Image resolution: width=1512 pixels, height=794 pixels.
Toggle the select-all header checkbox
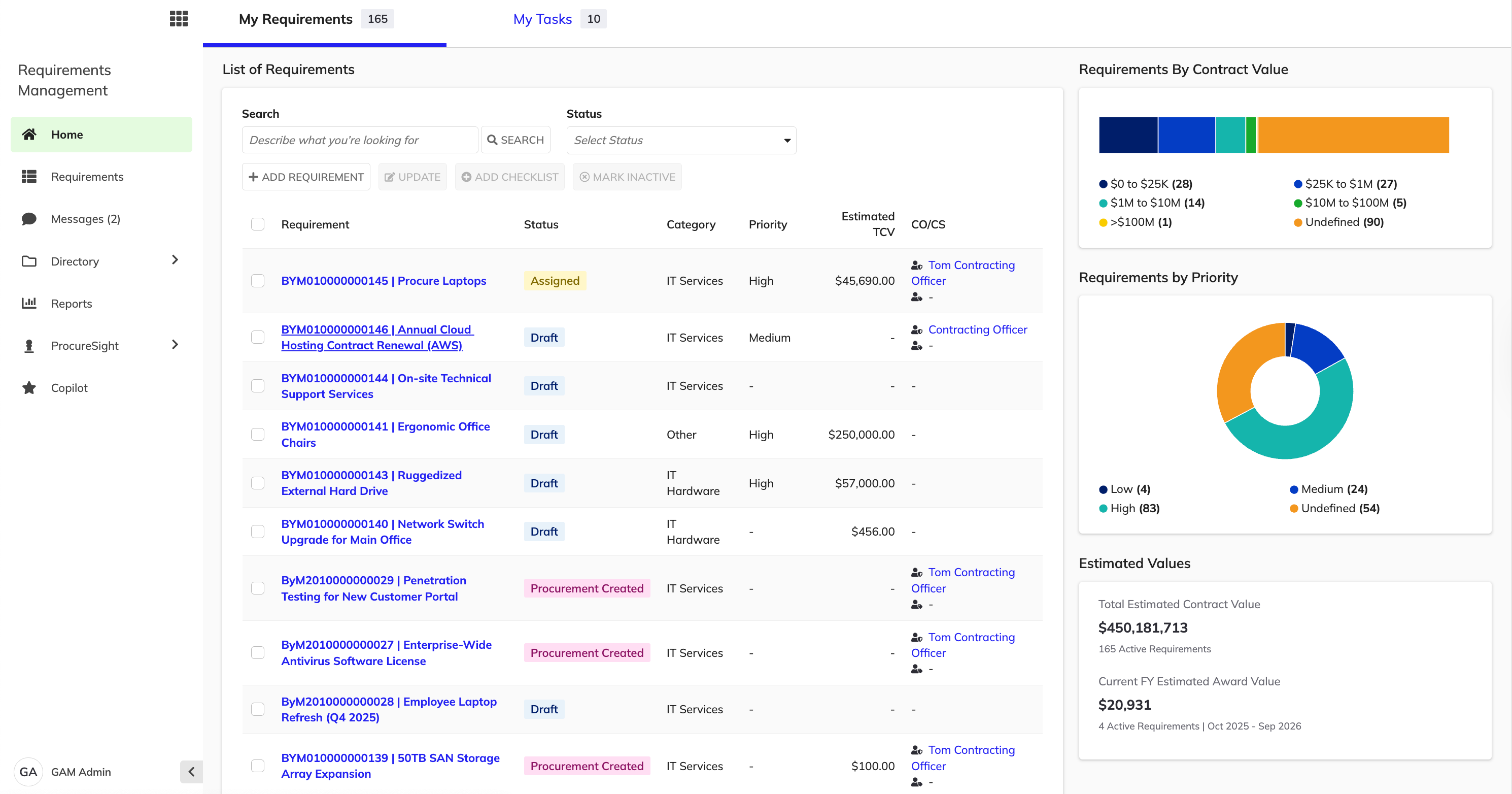click(x=258, y=224)
